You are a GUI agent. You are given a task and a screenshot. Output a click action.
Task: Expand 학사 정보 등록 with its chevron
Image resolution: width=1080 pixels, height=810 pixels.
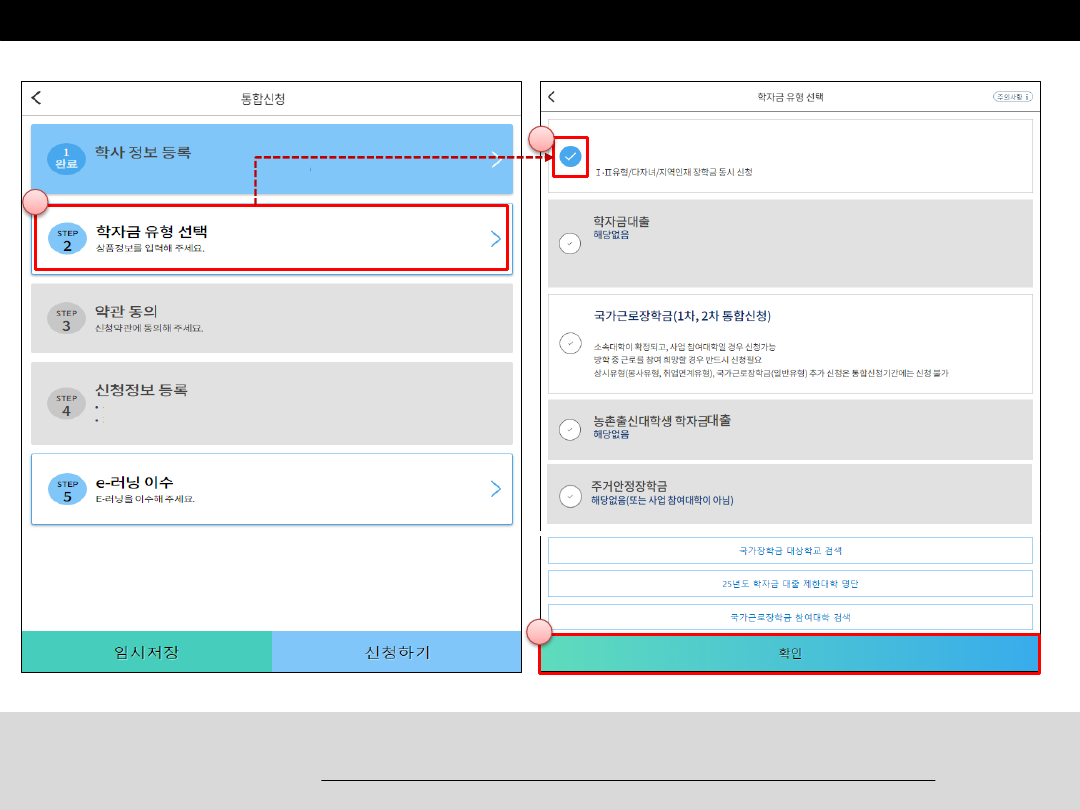(x=497, y=159)
